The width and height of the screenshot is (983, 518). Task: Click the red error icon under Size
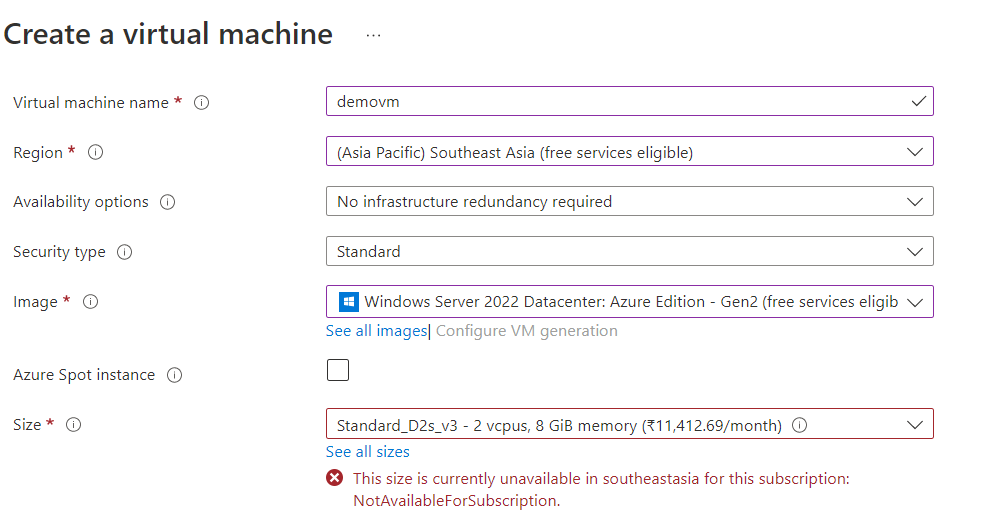(x=335, y=479)
